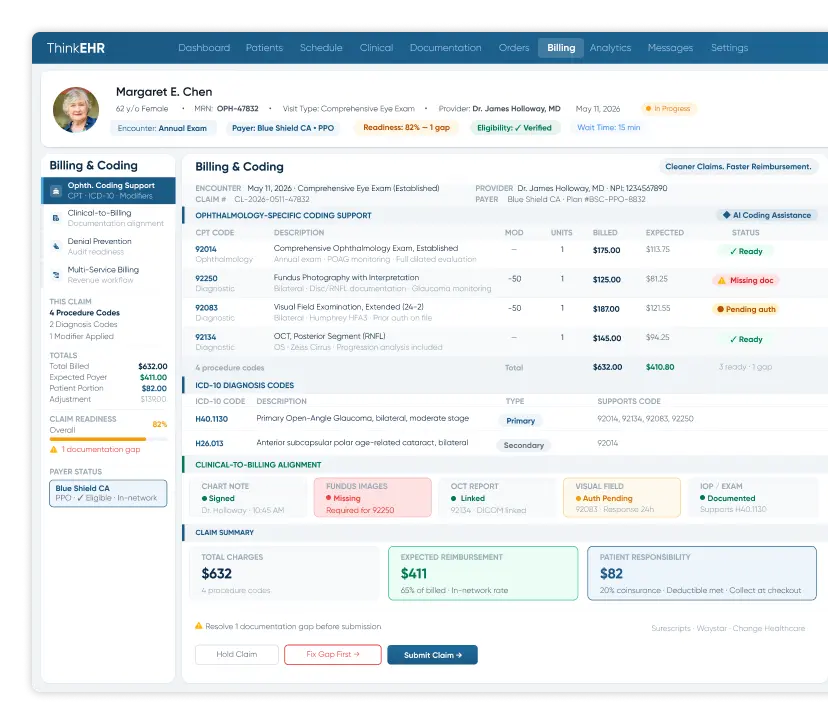Open the Fundus Images Missing card

click(x=373, y=498)
